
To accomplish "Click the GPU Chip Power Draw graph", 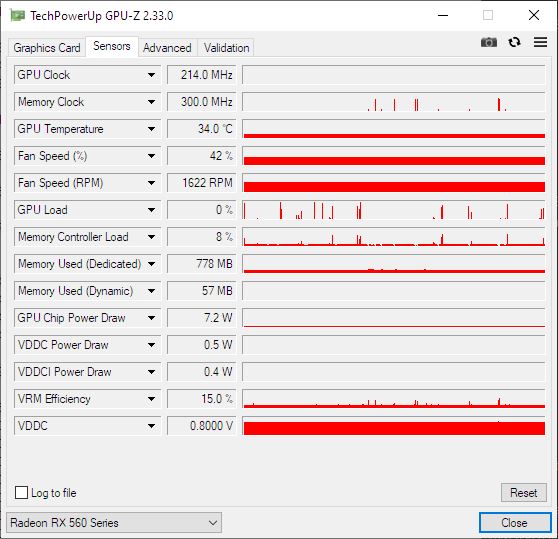I will click(394, 318).
